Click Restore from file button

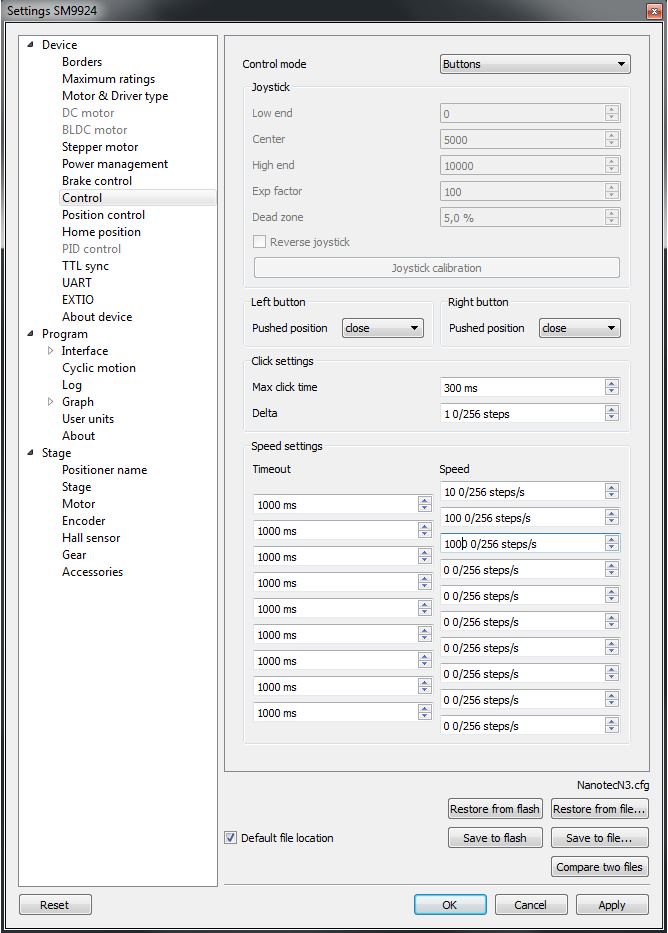[599, 809]
